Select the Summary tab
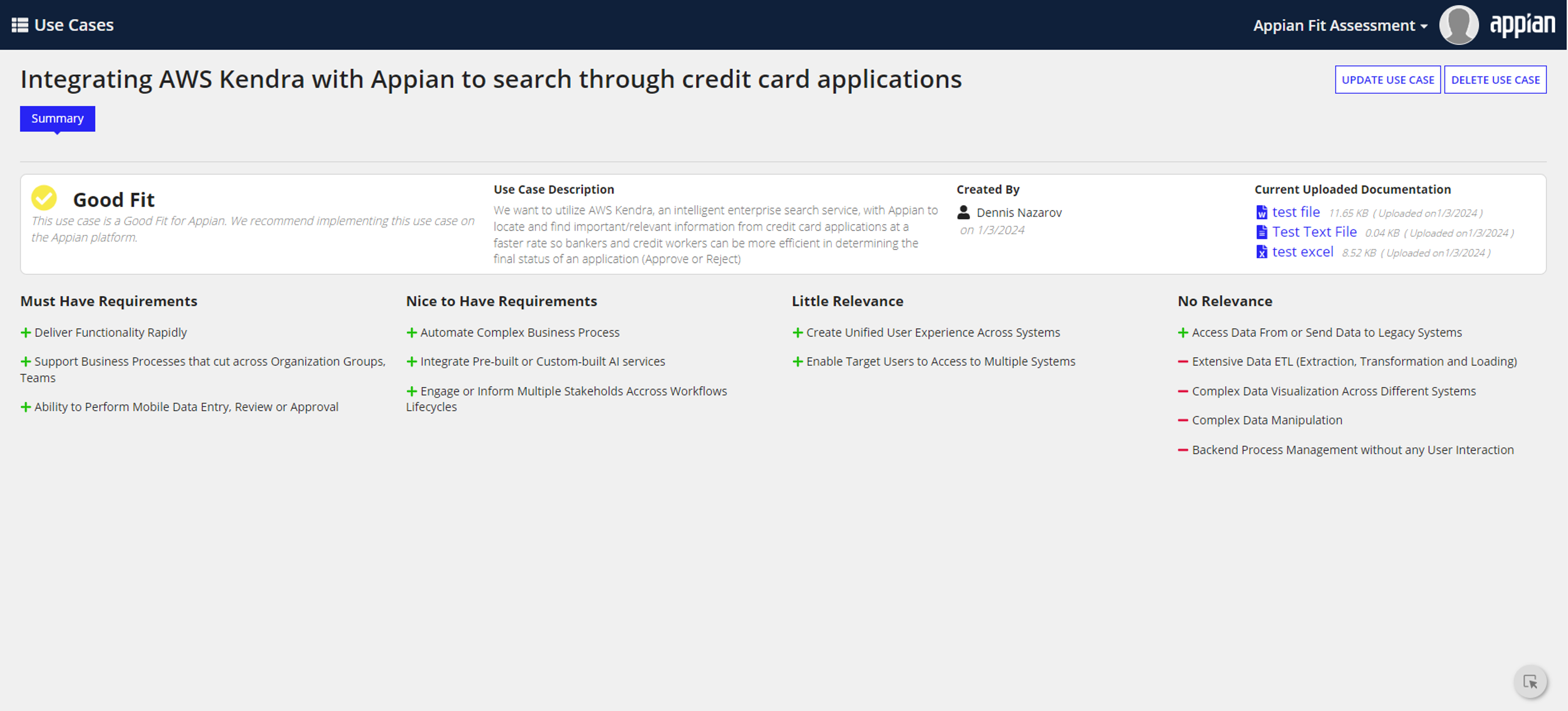 [57, 119]
